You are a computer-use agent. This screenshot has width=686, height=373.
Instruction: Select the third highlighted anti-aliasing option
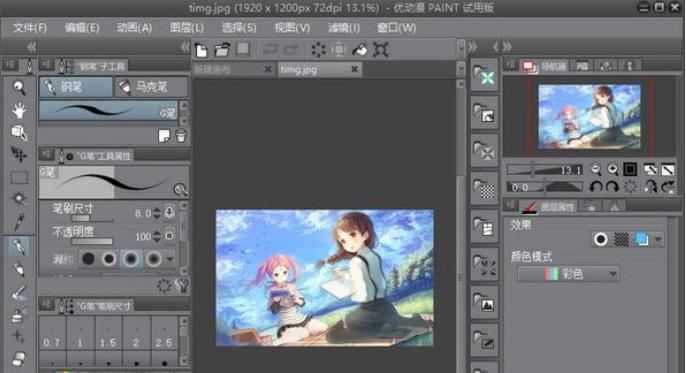coord(130,259)
